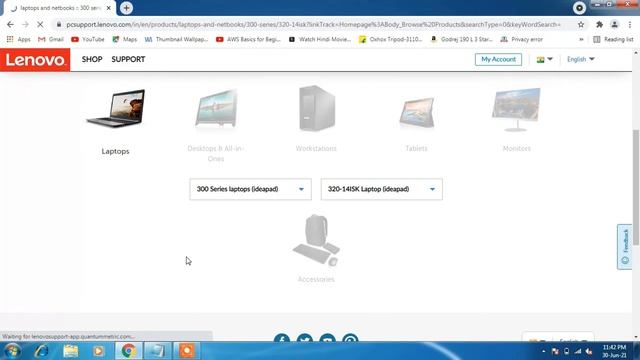Click the My Account button
Image resolution: width=640 pixels, height=360 pixels.
point(498,59)
